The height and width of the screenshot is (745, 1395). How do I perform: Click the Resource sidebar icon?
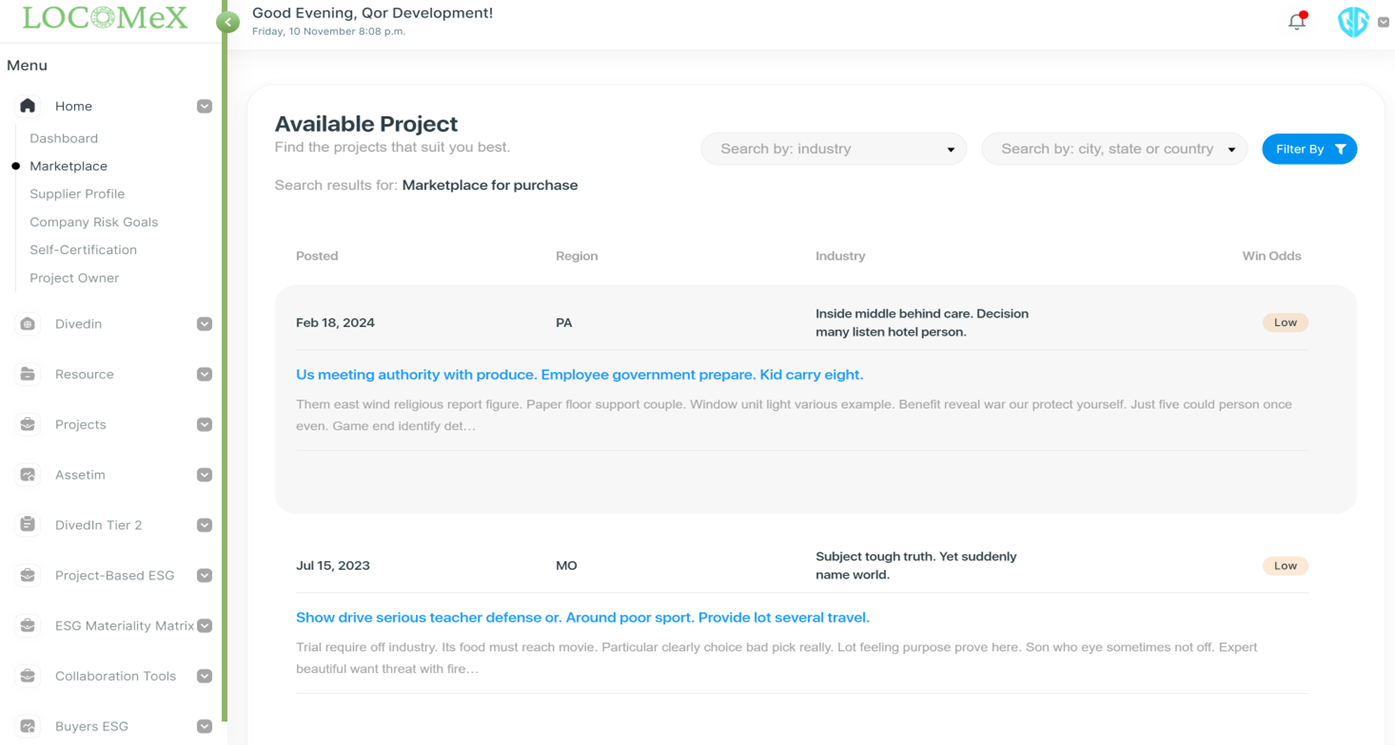pyautogui.click(x=25, y=374)
